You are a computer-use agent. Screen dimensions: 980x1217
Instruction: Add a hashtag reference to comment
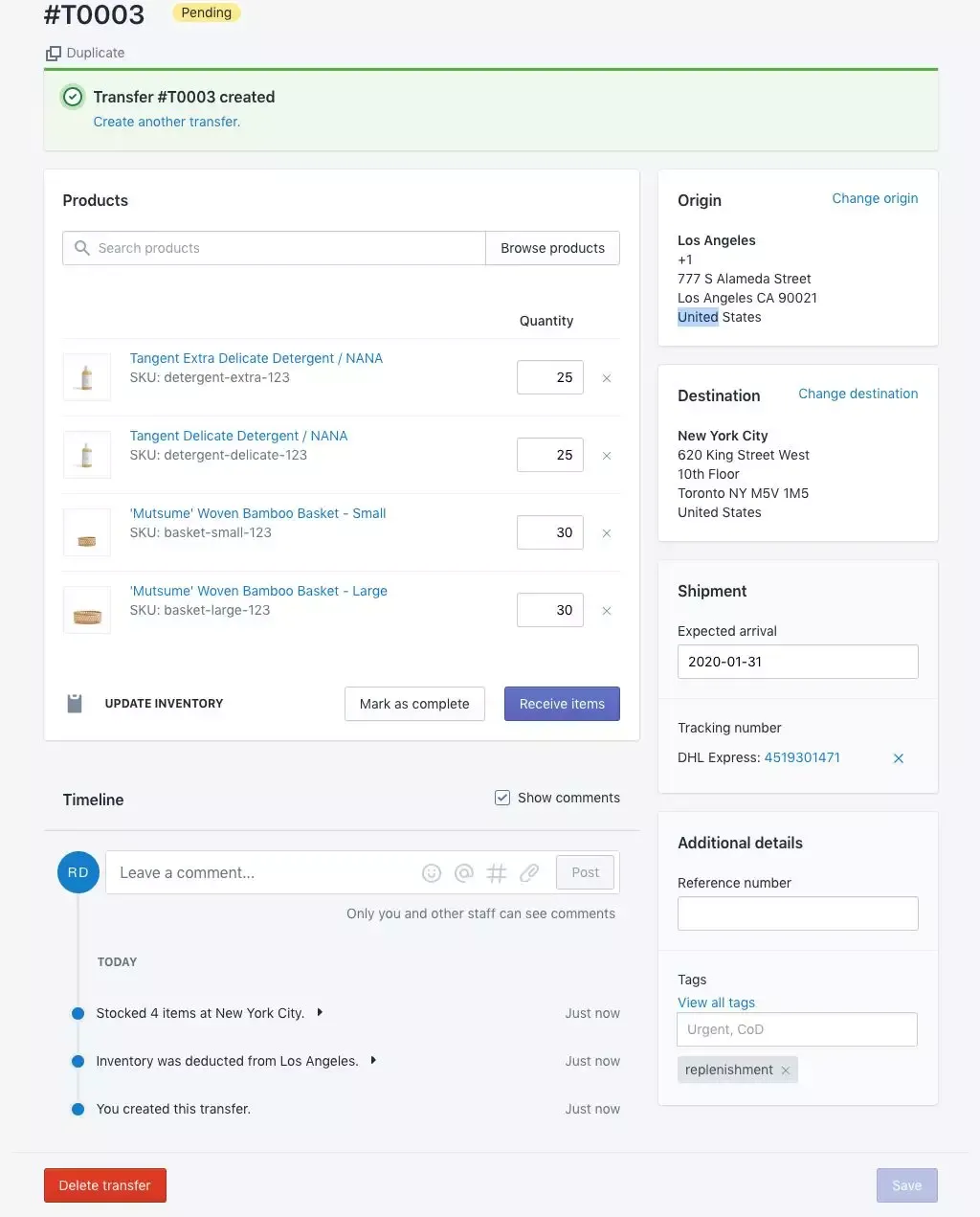tap(497, 873)
